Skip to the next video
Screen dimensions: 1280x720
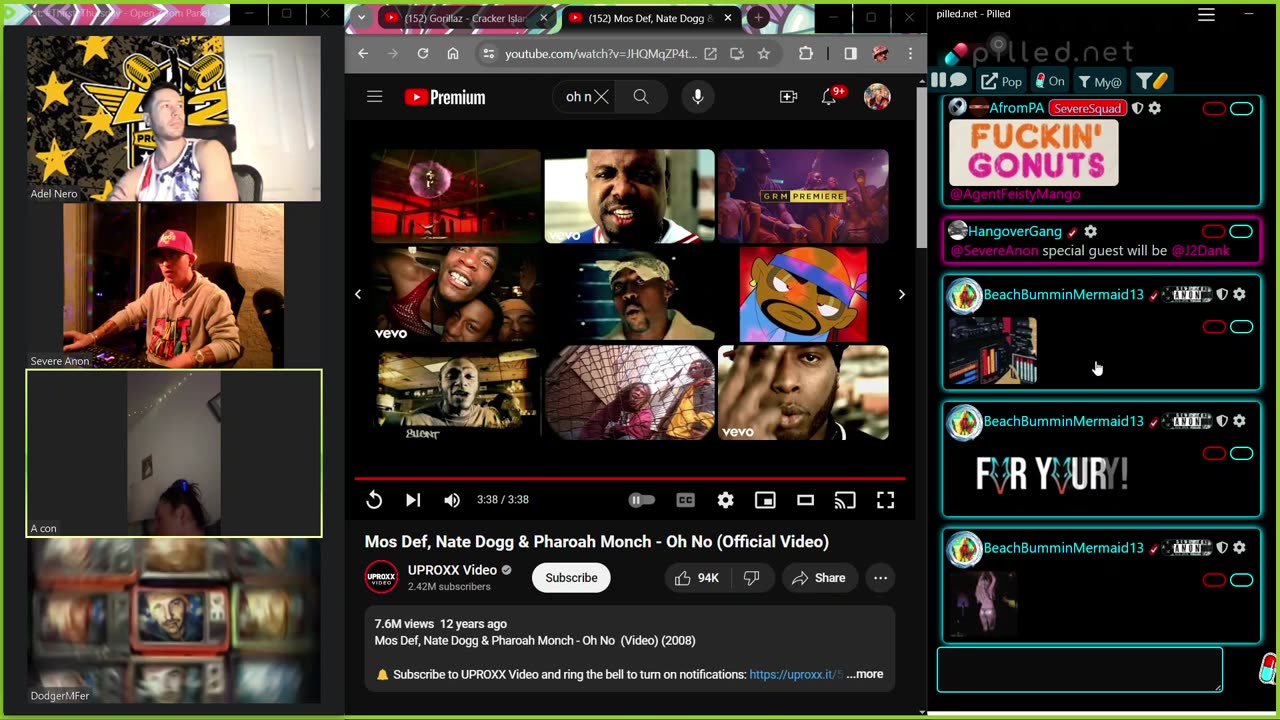coord(413,500)
